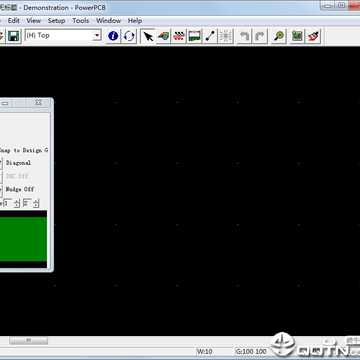The width and height of the screenshot is (360, 360).
Task: Open the Help menu
Action: 135,21
